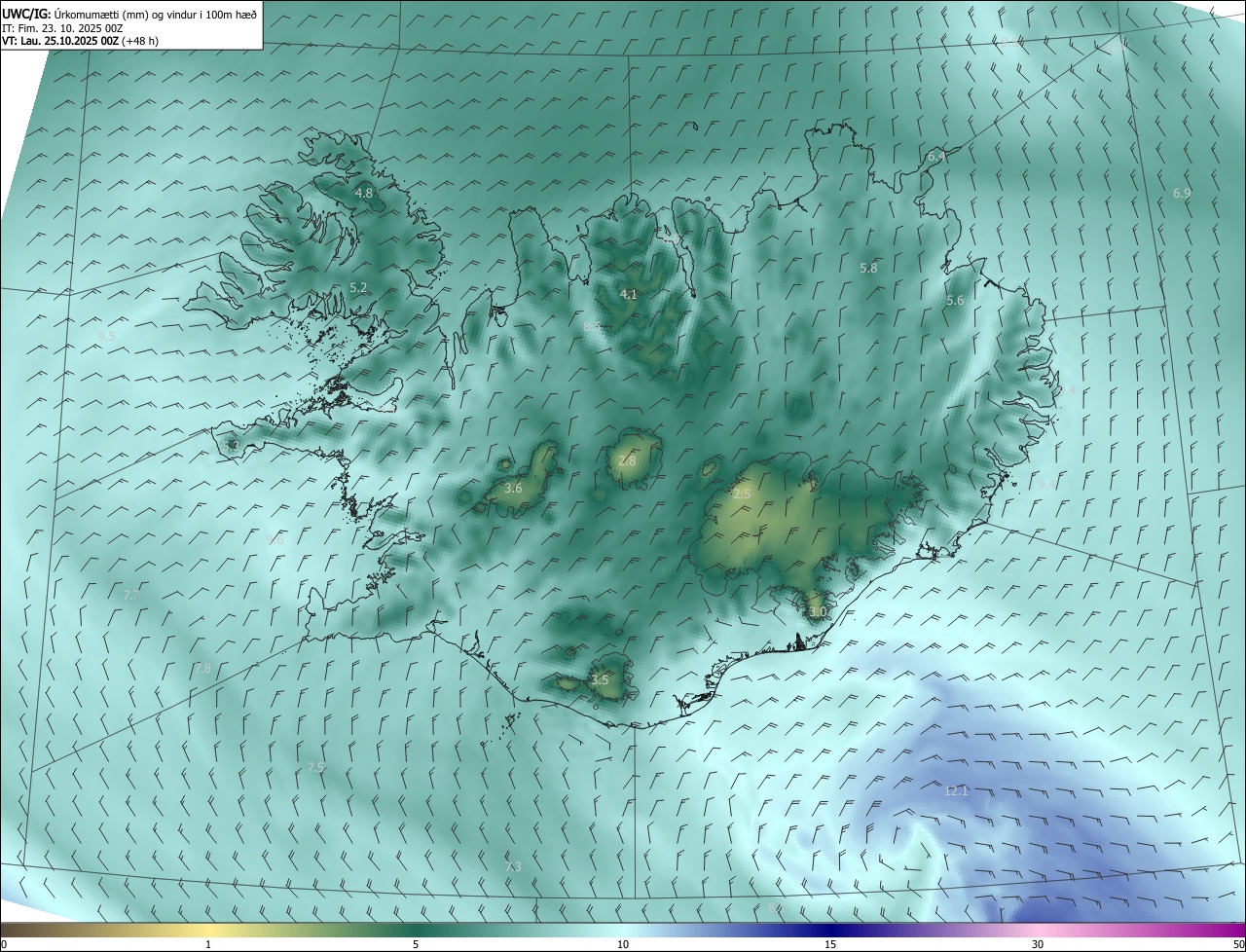
Task: Click the 6.4 value on the map
Action: (936, 157)
